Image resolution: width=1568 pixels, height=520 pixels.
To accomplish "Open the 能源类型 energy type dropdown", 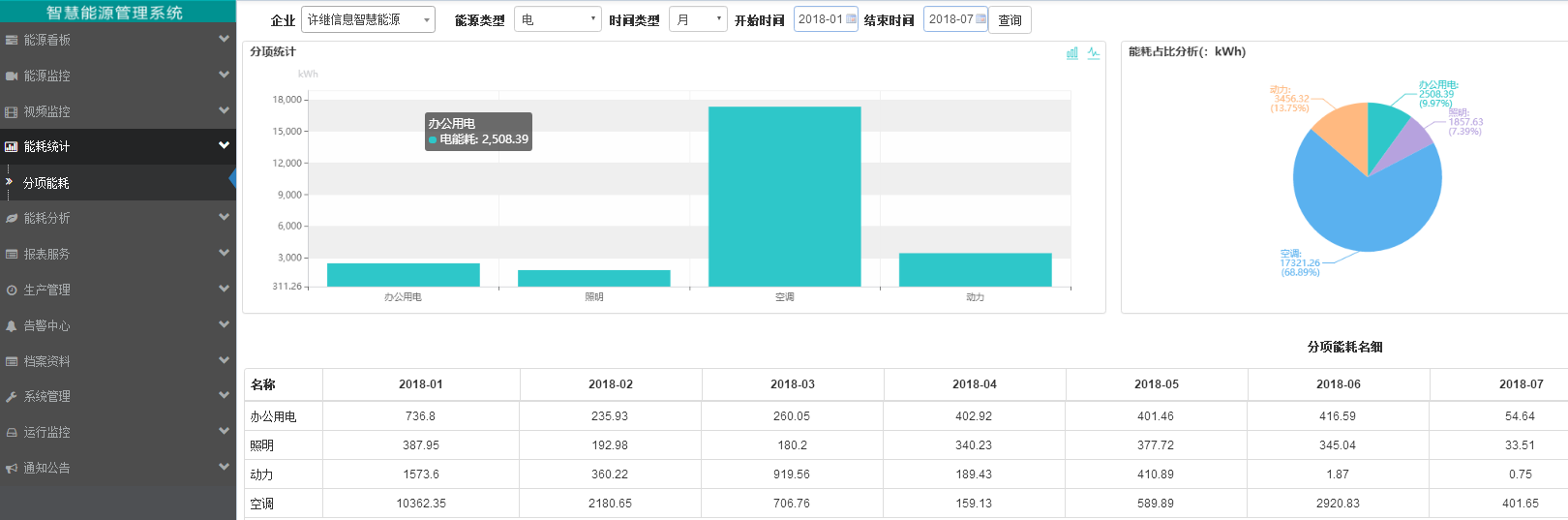I will 558,19.
